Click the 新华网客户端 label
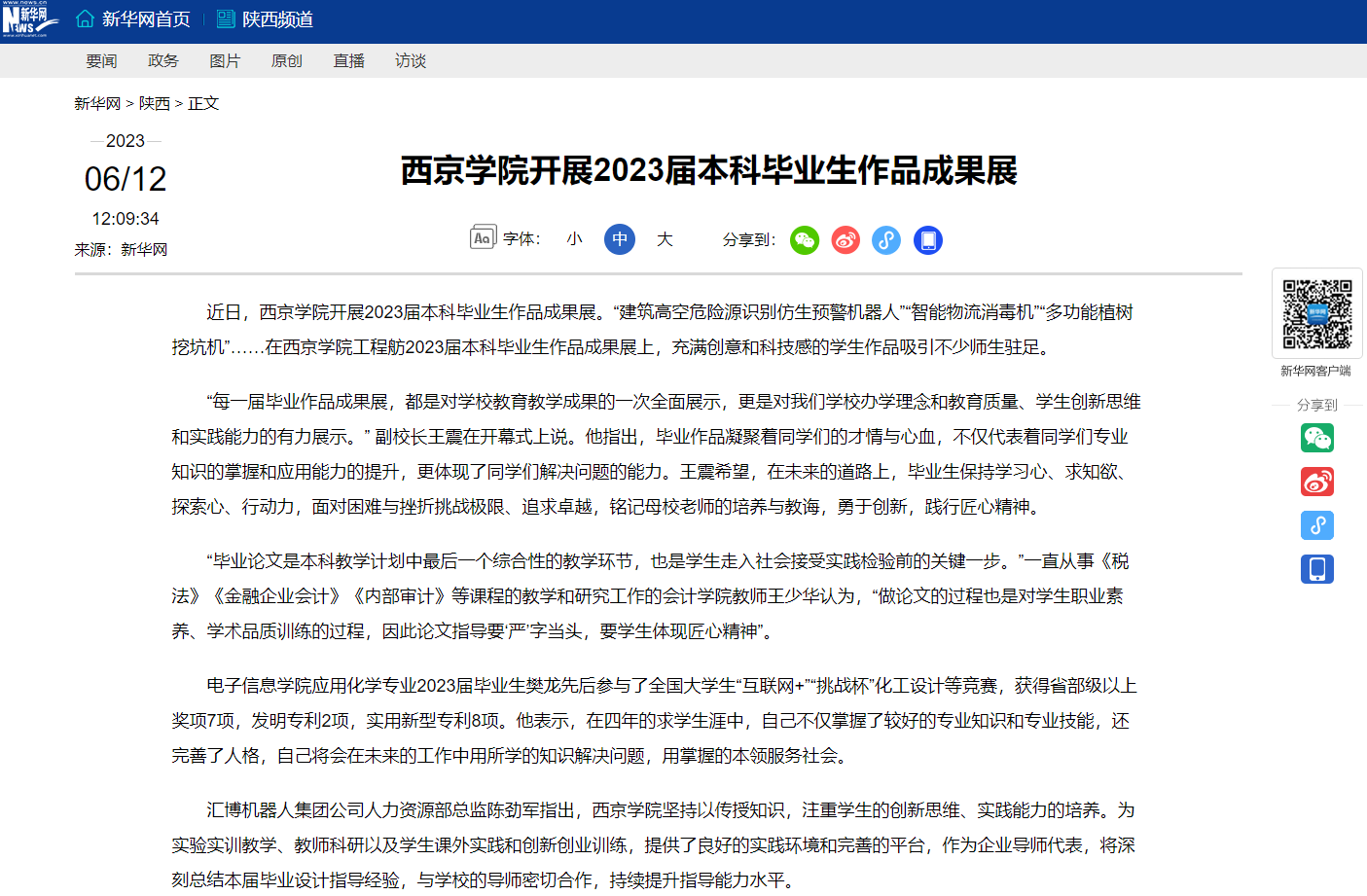1367x896 pixels. [x=1315, y=371]
